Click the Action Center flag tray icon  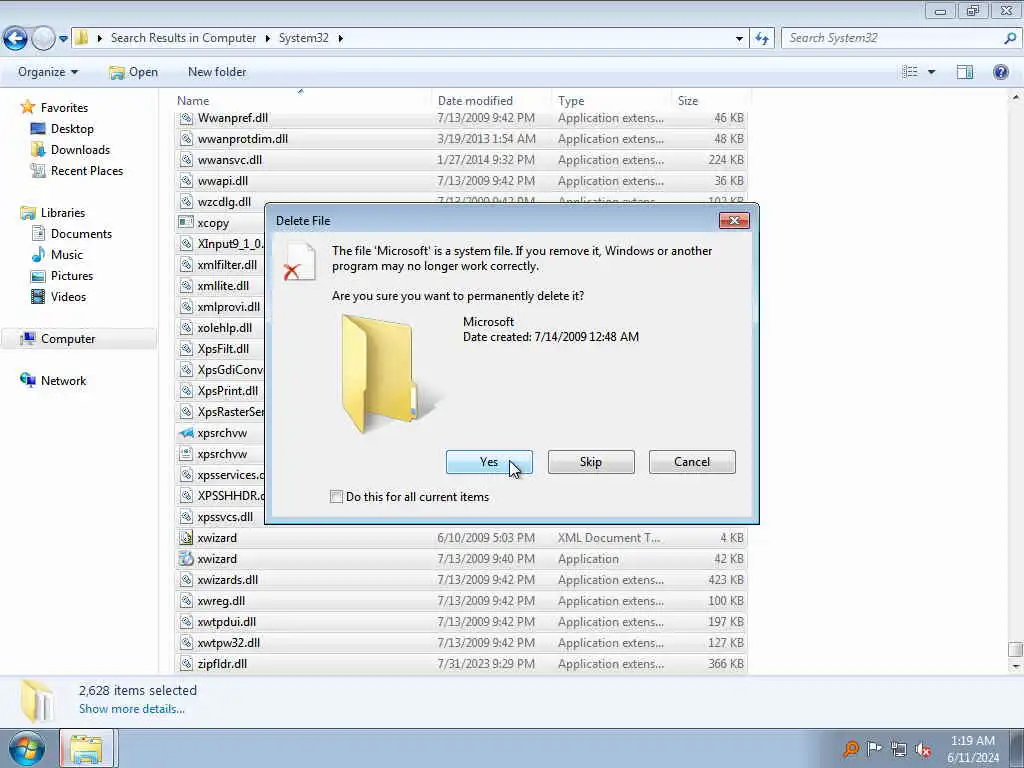[x=874, y=748]
